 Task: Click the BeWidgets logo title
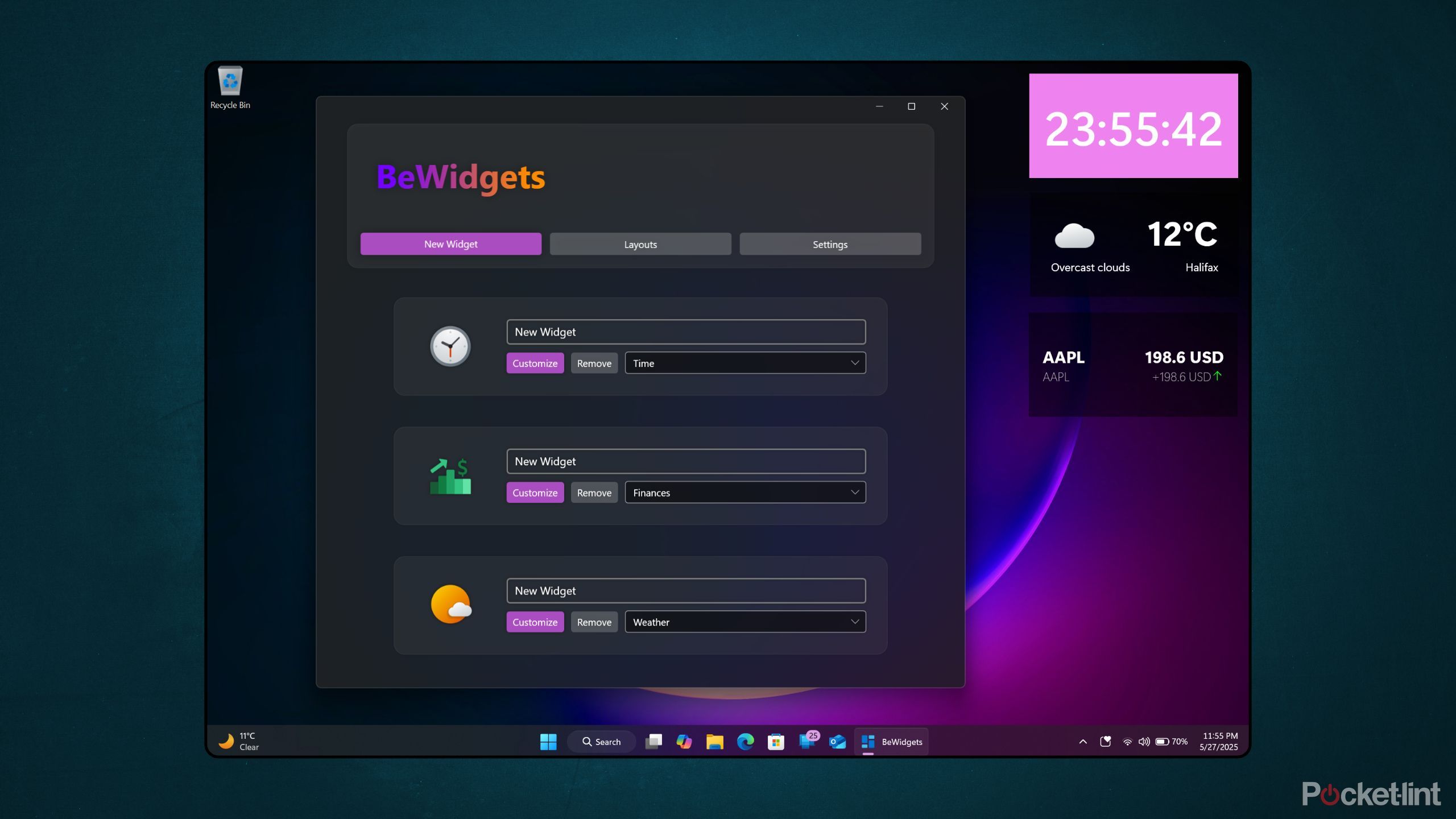460,177
